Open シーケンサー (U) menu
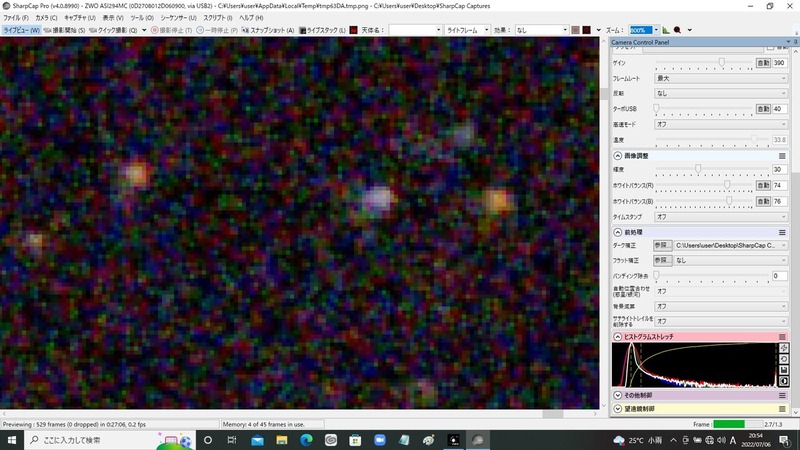The height and width of the screenshot is (450, 800). coord(179,18)
